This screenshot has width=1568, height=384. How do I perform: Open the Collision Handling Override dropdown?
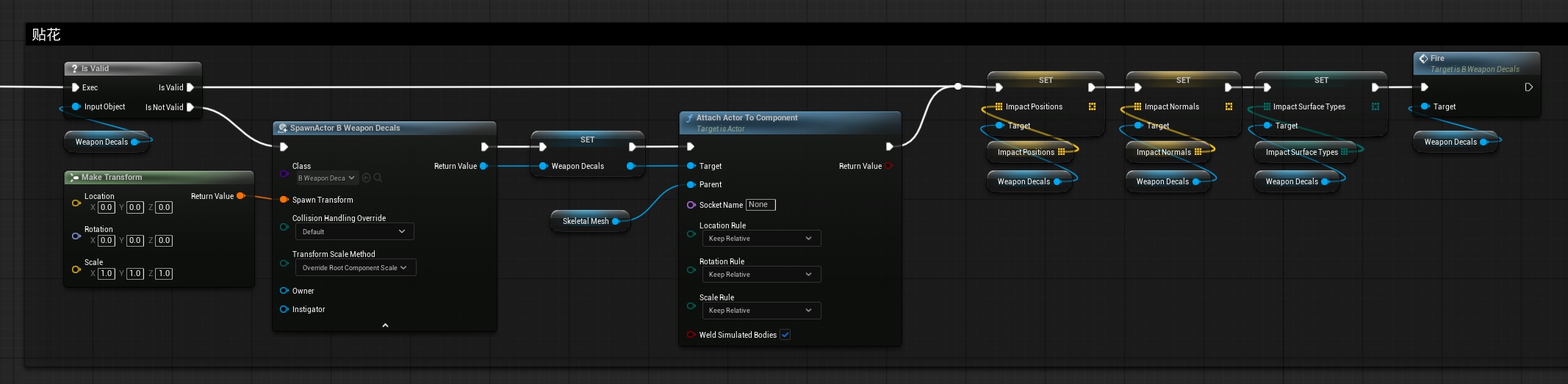click(x=354, y=231)
